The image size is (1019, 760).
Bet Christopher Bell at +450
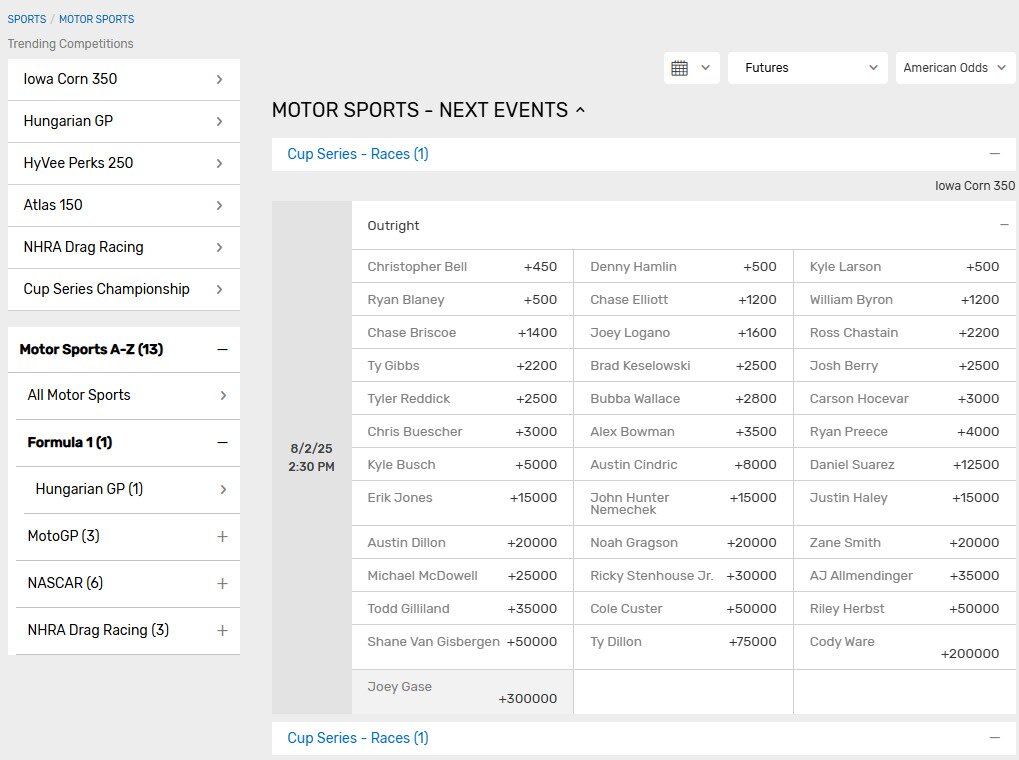(462, 267)
